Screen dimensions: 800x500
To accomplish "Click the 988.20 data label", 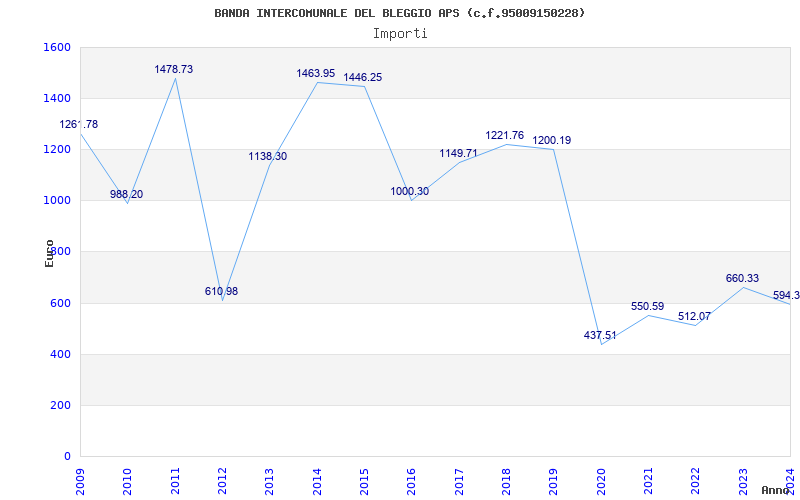I will pyautogui.click(x=127, y=194).
